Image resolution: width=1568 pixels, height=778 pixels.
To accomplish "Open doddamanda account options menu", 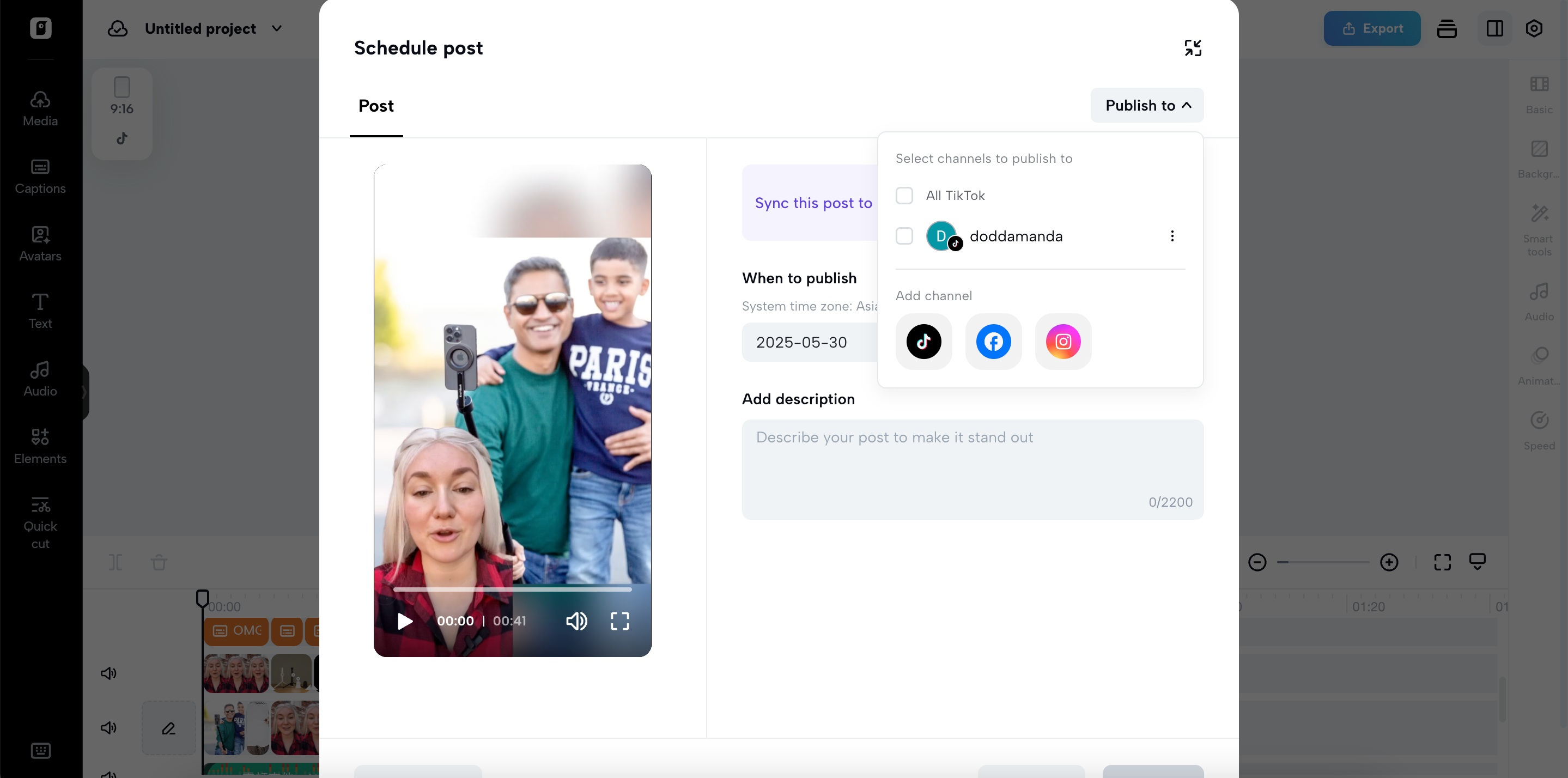I will (x=1172, y=236).
